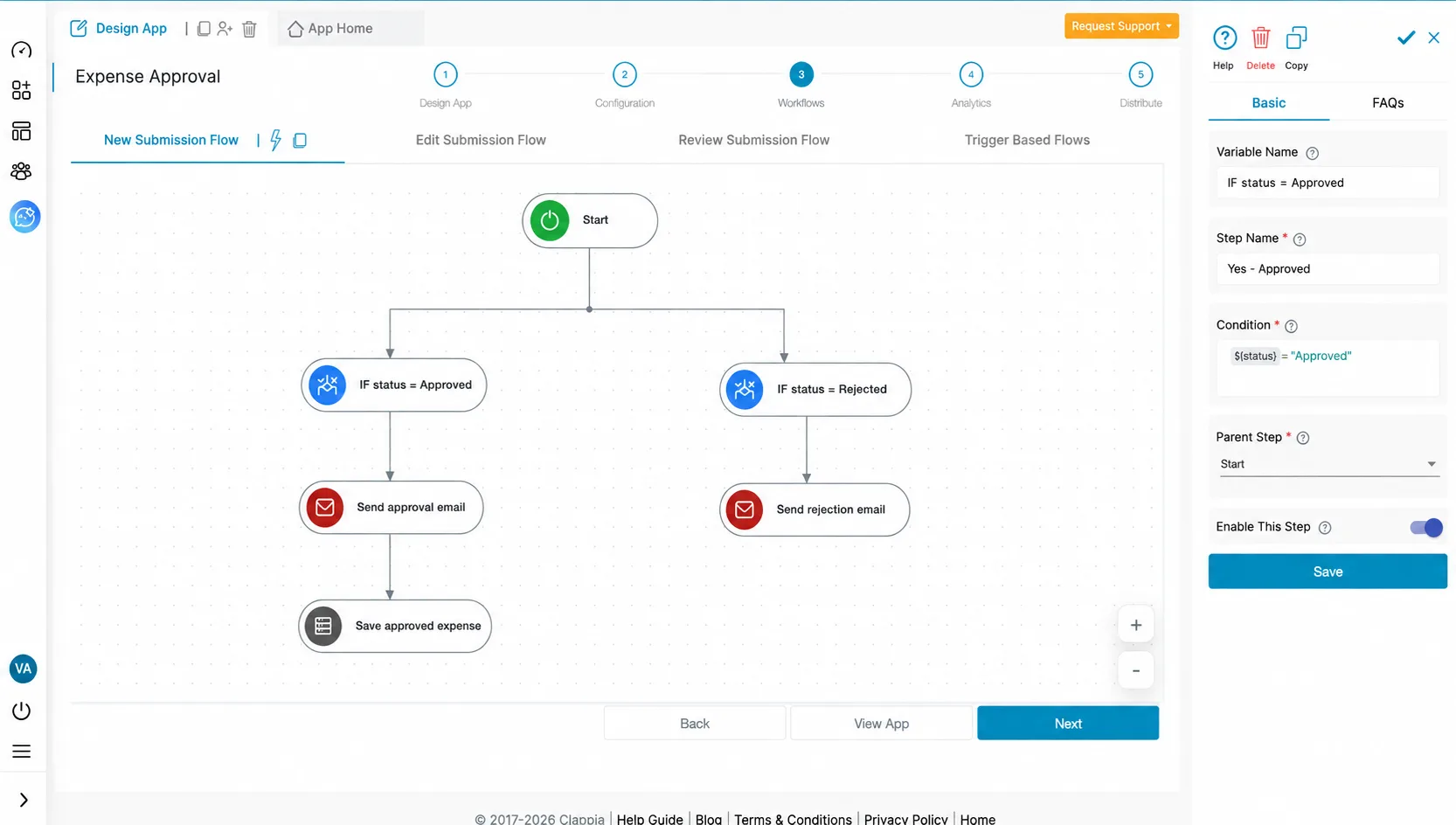Switch to Trigger Based Flows tab
The width and height of the screenshot is (1456, 825).
click(1027, 140)
